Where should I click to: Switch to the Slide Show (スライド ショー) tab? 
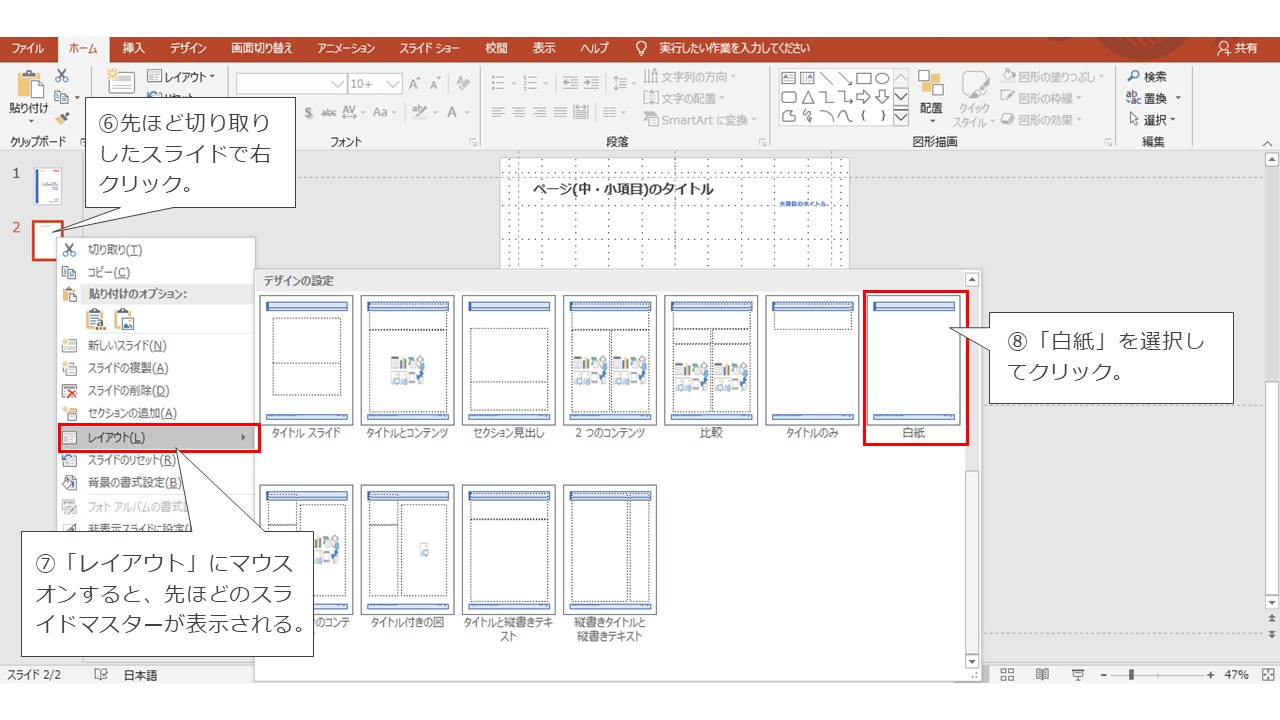point(430,48)
